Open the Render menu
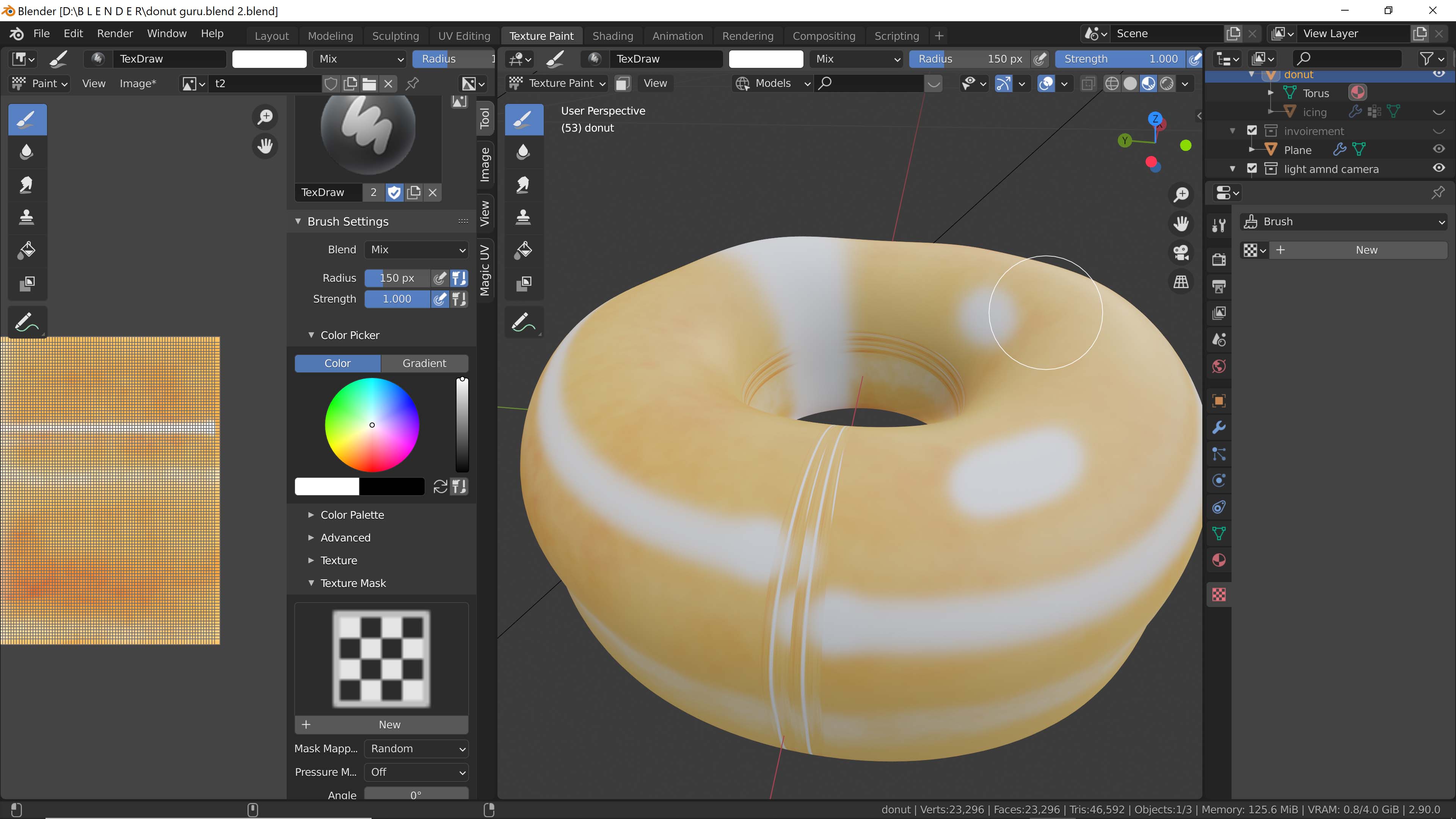Viewport: 1456px width, 819px height. click(x=115, y=33)
